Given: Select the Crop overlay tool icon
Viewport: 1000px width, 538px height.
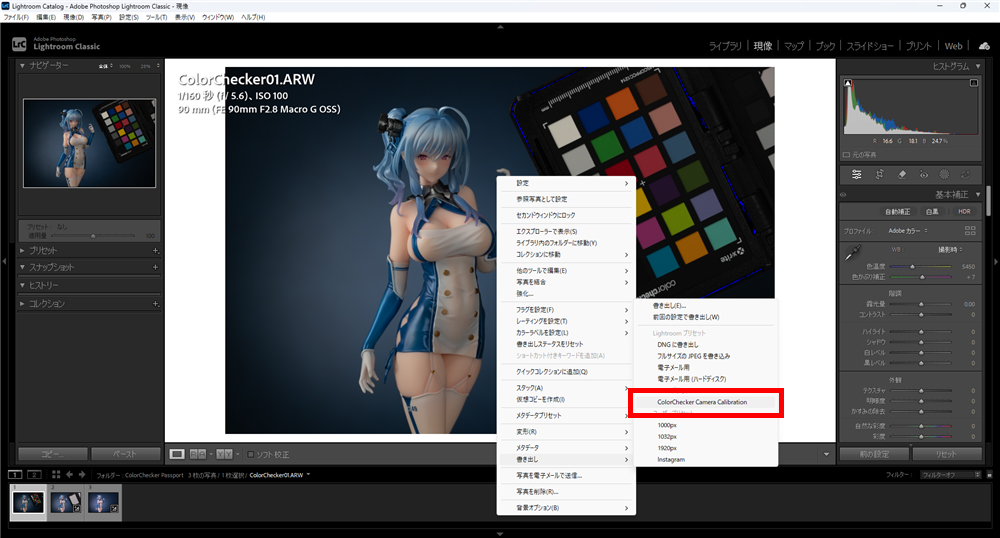Looking at the screenshot, I should point(879,175).
